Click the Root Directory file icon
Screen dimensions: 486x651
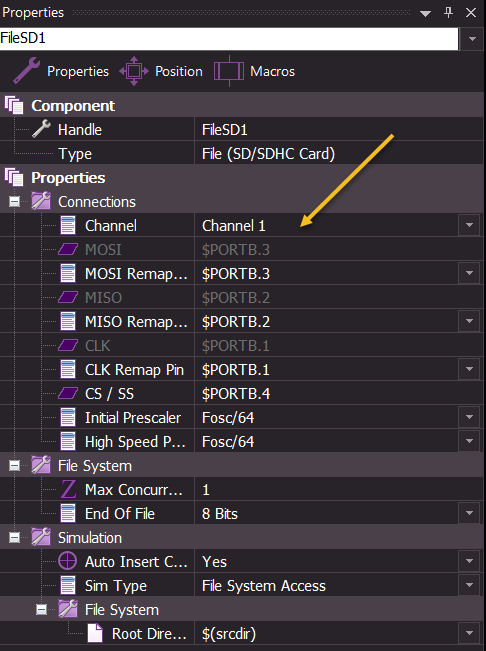(95, 633)
